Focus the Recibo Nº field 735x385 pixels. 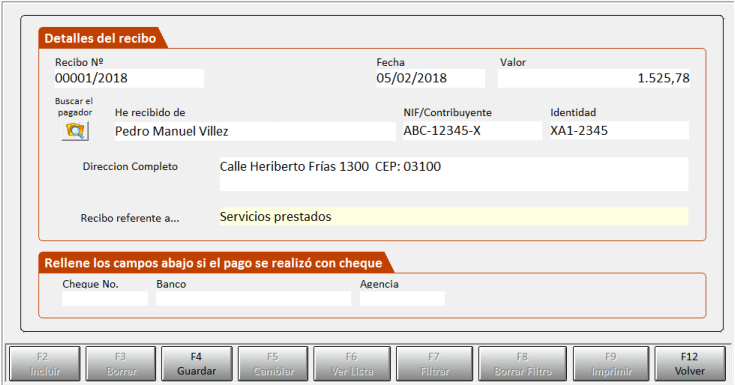point(129,78)
